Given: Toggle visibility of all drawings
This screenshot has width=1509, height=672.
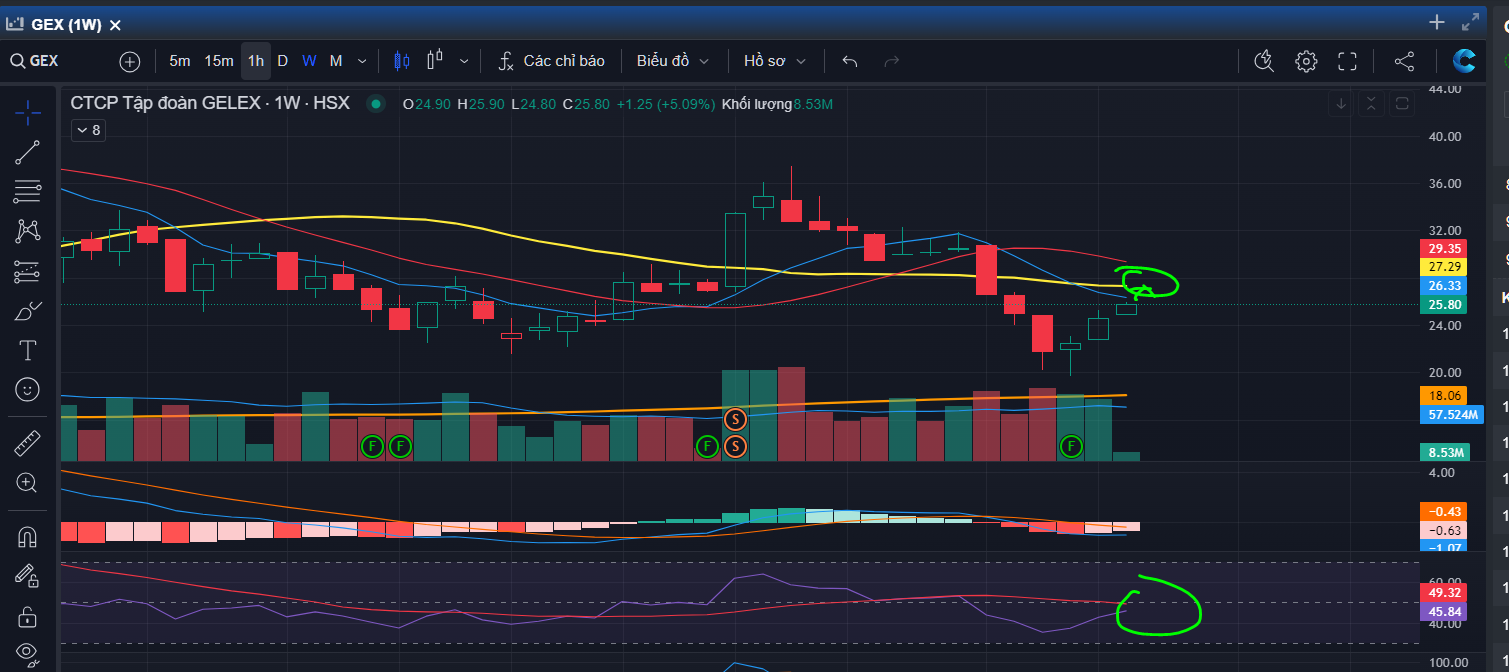Looking at the screenshot, I should click(x=28, y=654).
